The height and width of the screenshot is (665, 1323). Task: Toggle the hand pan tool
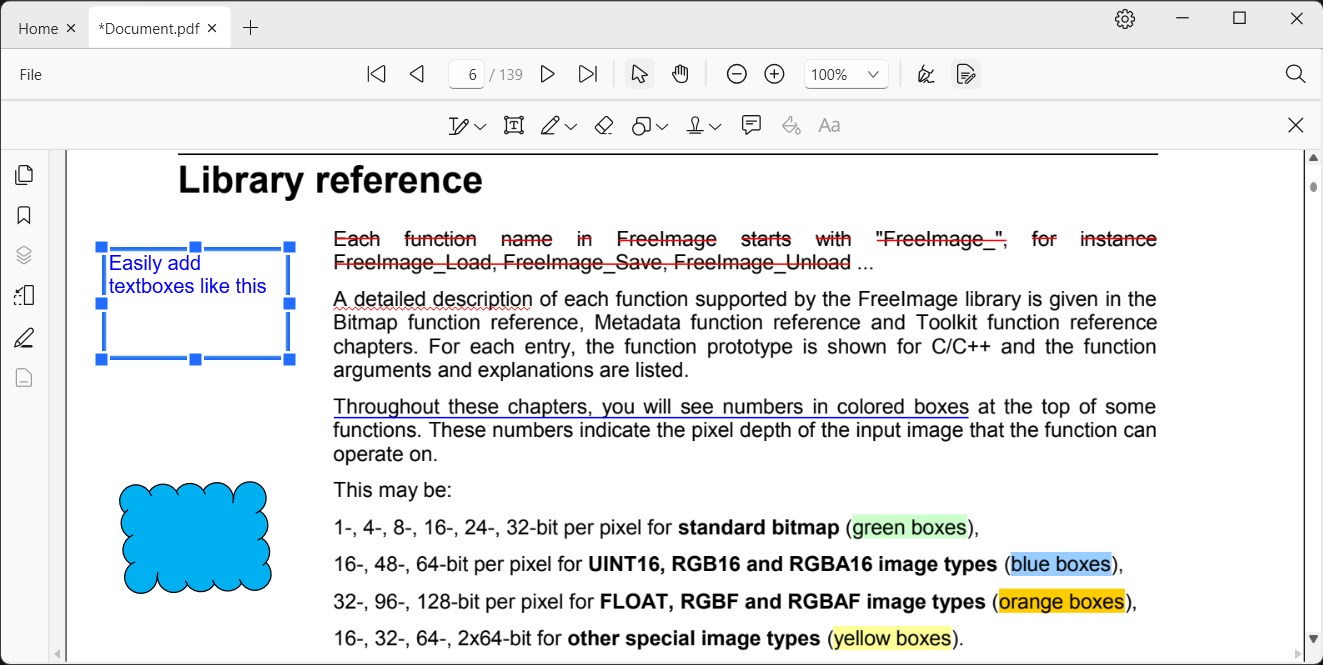tap(681, 74)
